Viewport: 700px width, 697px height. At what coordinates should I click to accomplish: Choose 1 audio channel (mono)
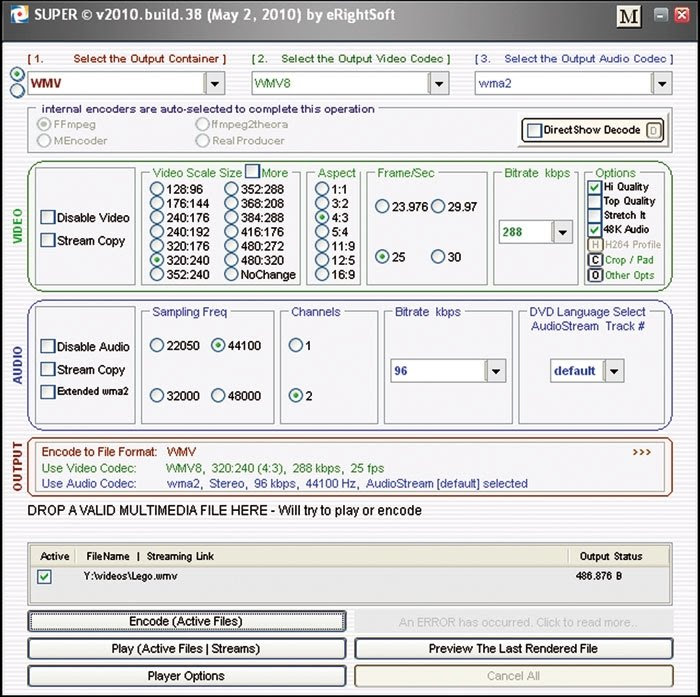[x=296, y=345]
